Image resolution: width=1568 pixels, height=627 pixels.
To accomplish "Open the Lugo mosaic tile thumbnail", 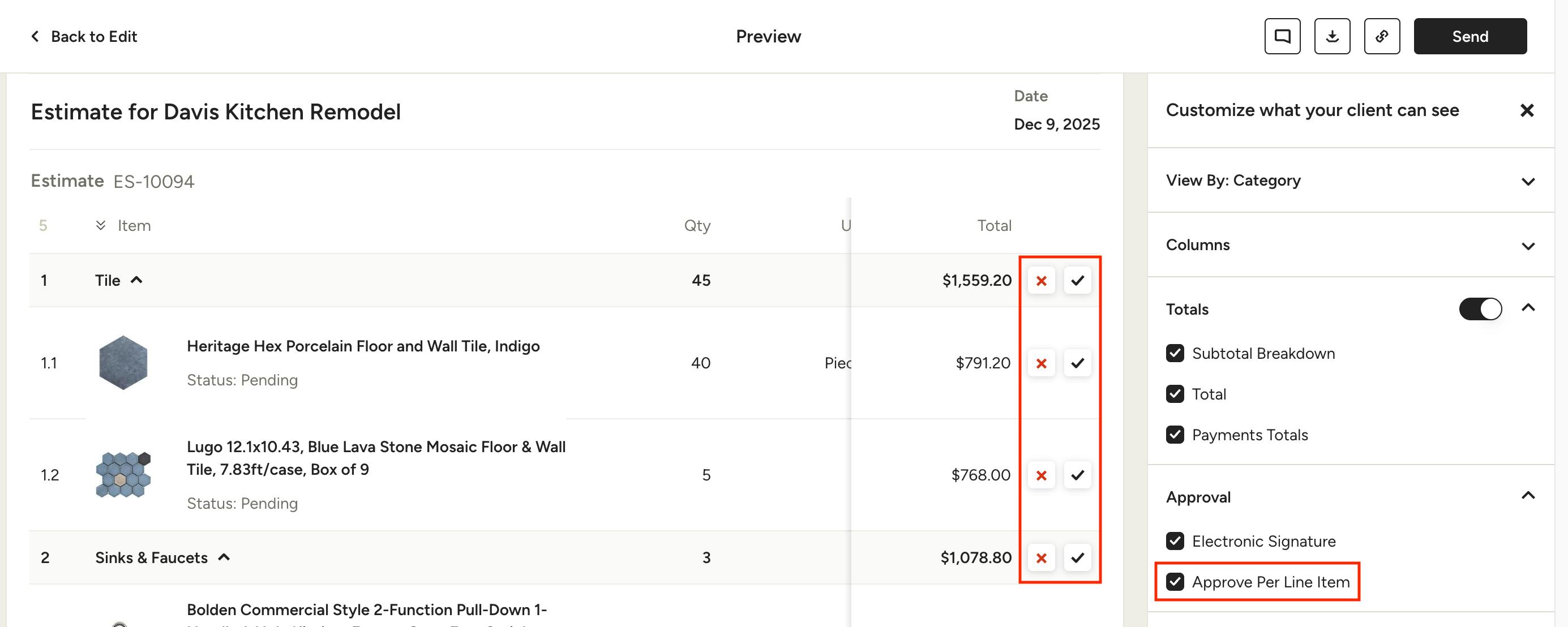I will point(123,475).
